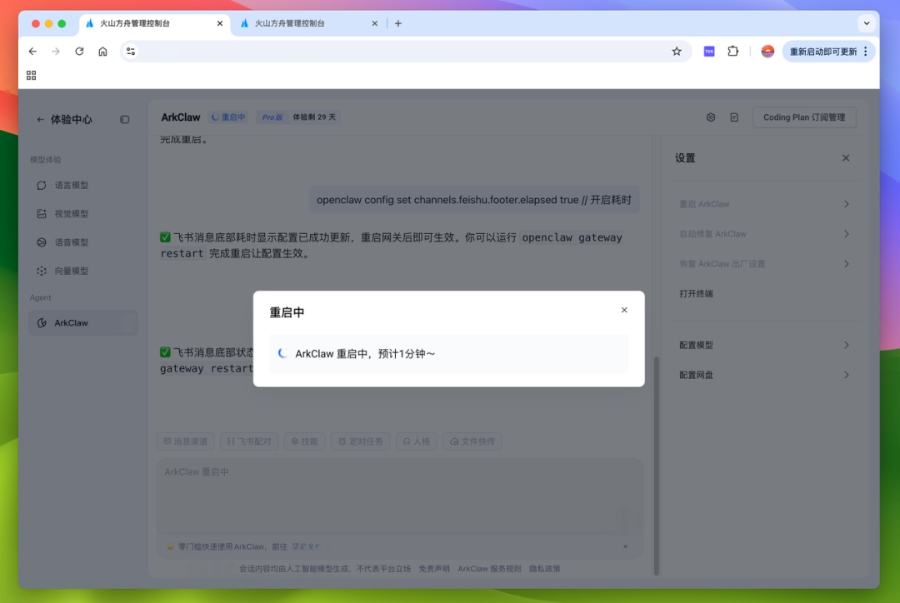Screen dimensions: 900x603
Task: Close the 重启中 dialog
Action: 624,310
